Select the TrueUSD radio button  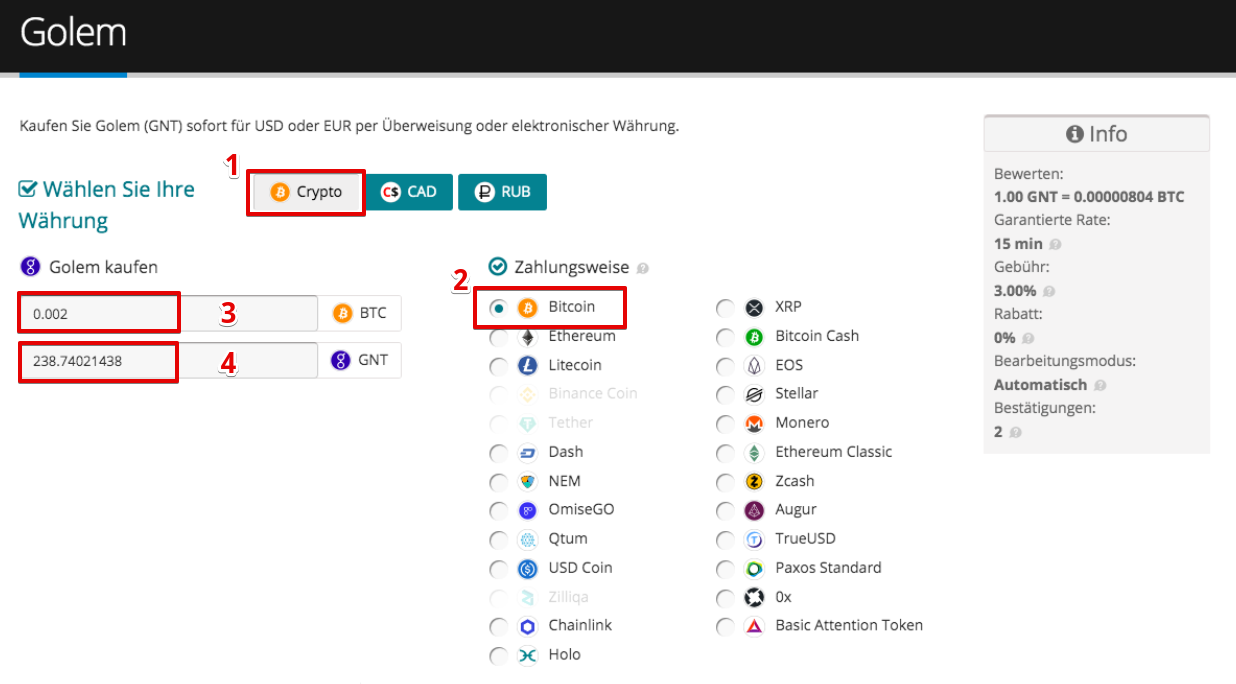(725, 540)
